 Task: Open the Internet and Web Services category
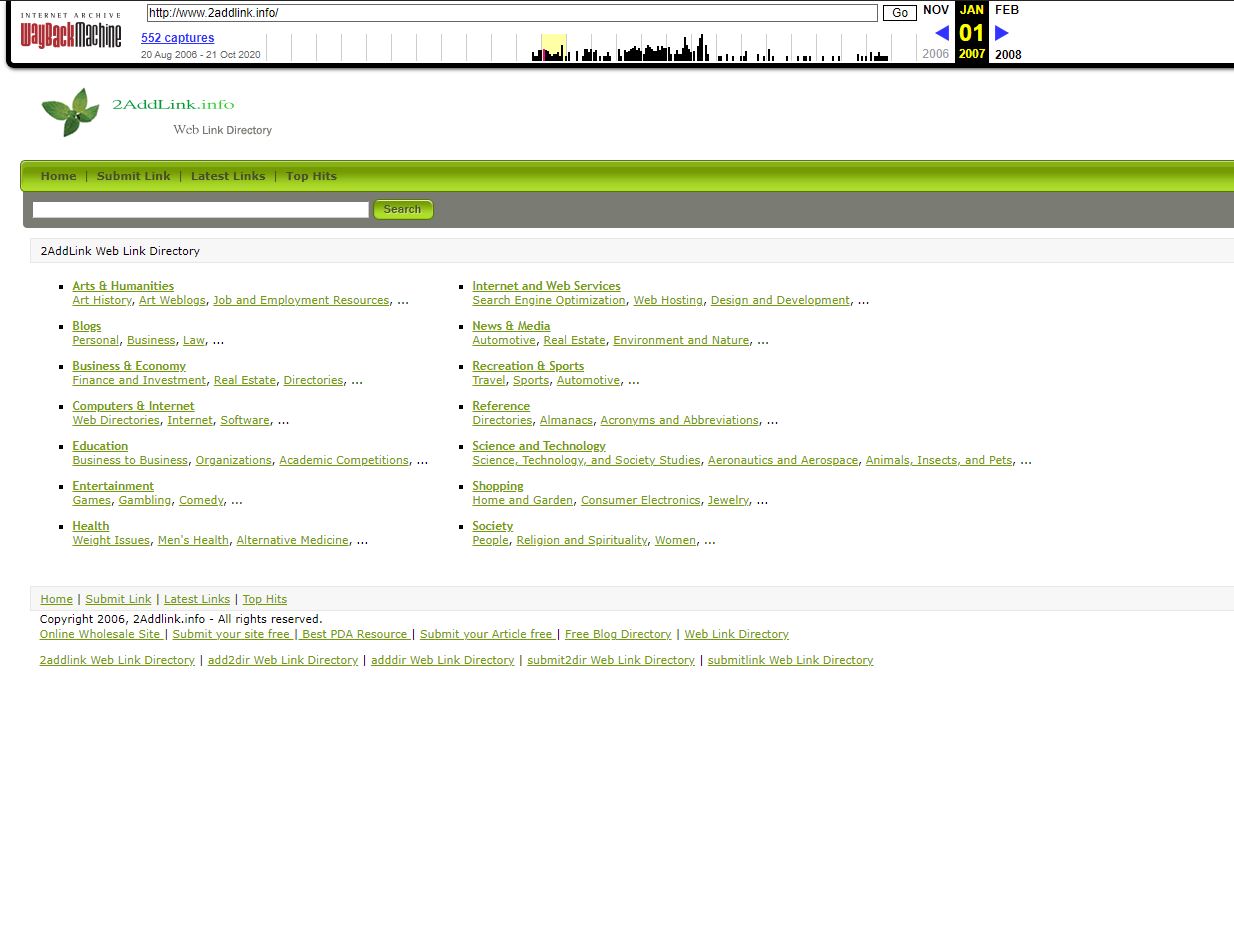[x=546, y=286]
